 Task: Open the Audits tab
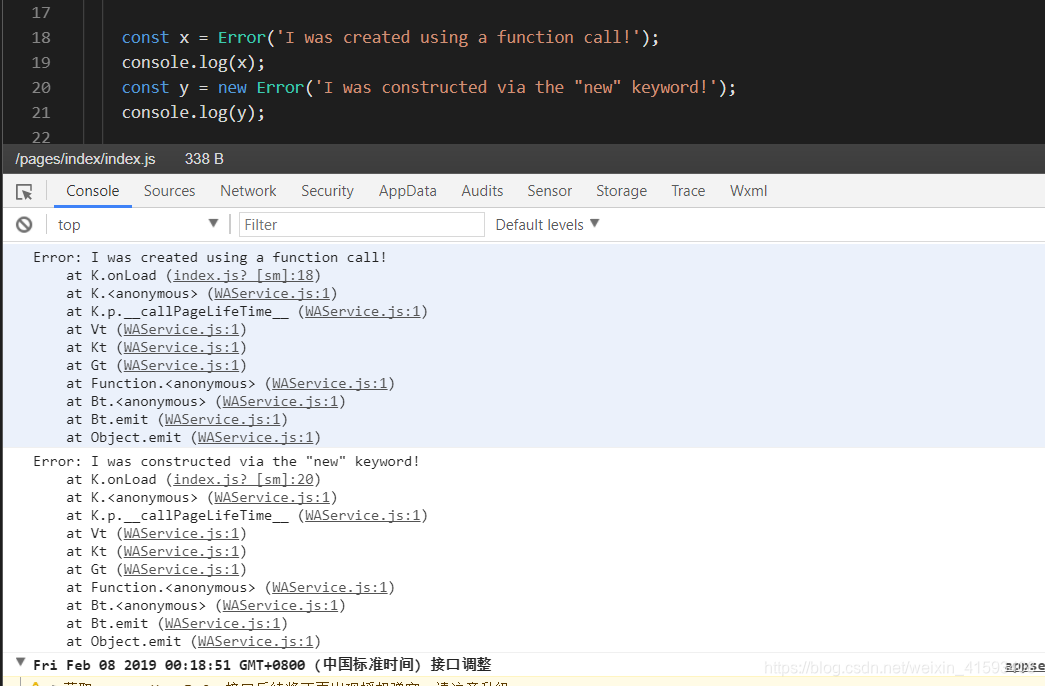[482, 190]
